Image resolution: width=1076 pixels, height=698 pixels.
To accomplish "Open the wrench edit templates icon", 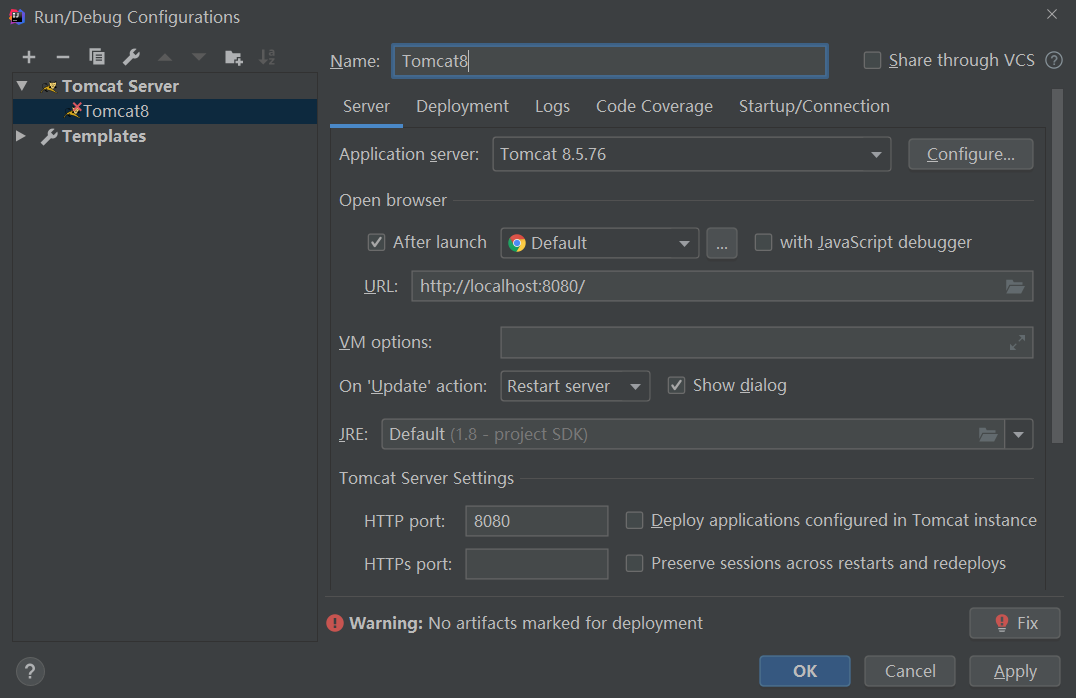I will 131,57.
